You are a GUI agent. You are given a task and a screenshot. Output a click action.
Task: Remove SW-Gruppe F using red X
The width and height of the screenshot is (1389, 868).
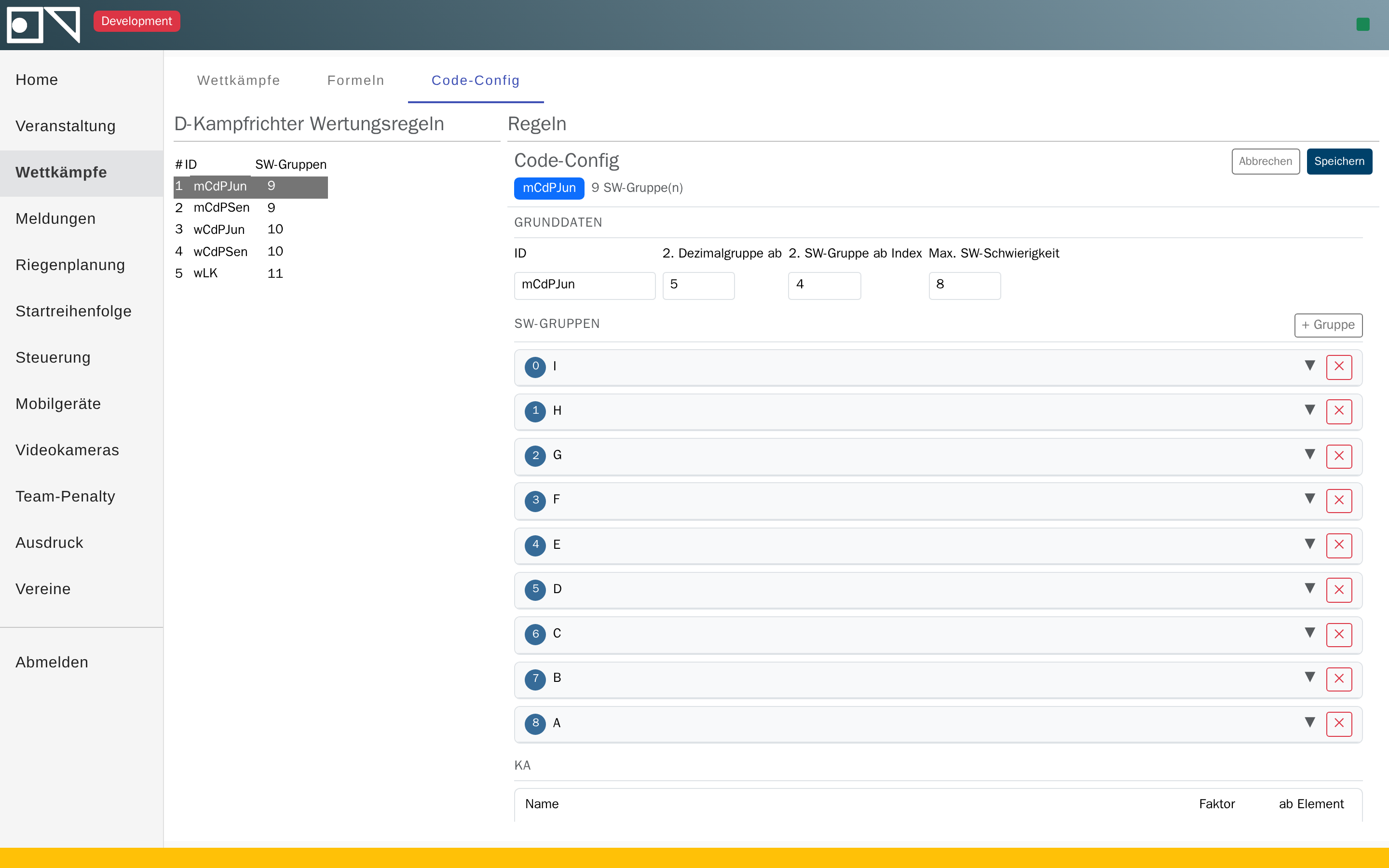1338,501
